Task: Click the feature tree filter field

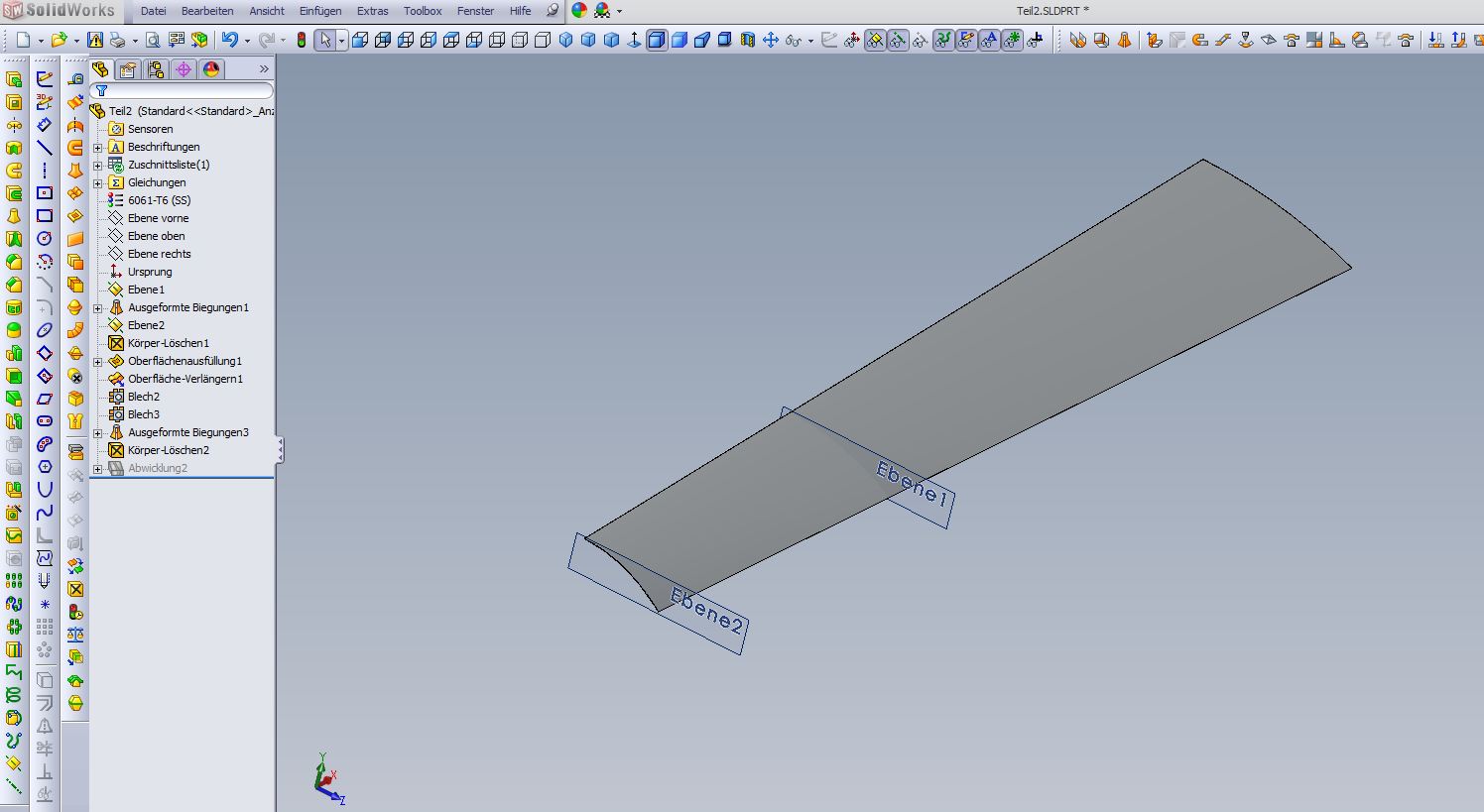Action: coord(183,91)
